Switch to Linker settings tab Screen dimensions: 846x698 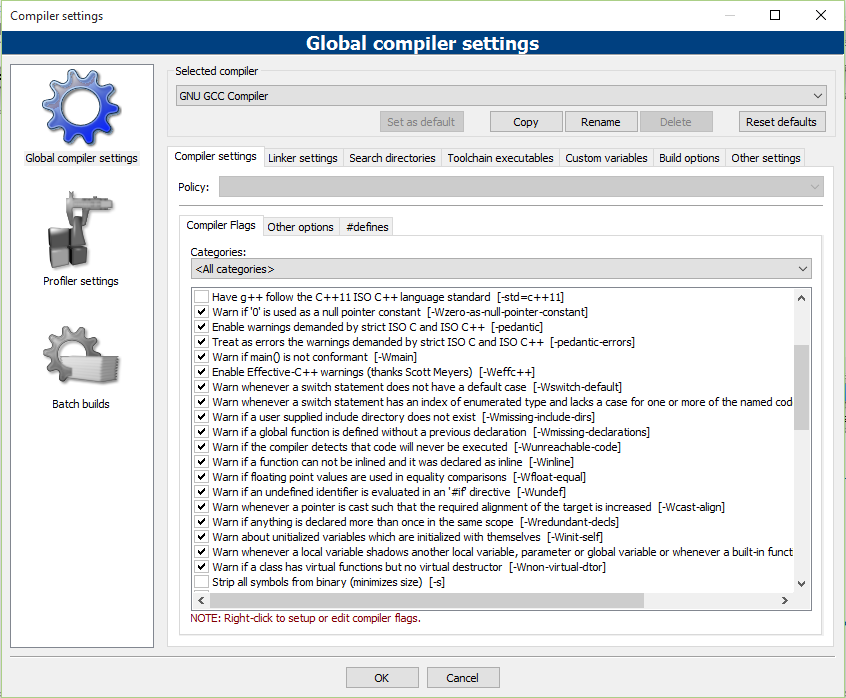[x=303, y=158]
